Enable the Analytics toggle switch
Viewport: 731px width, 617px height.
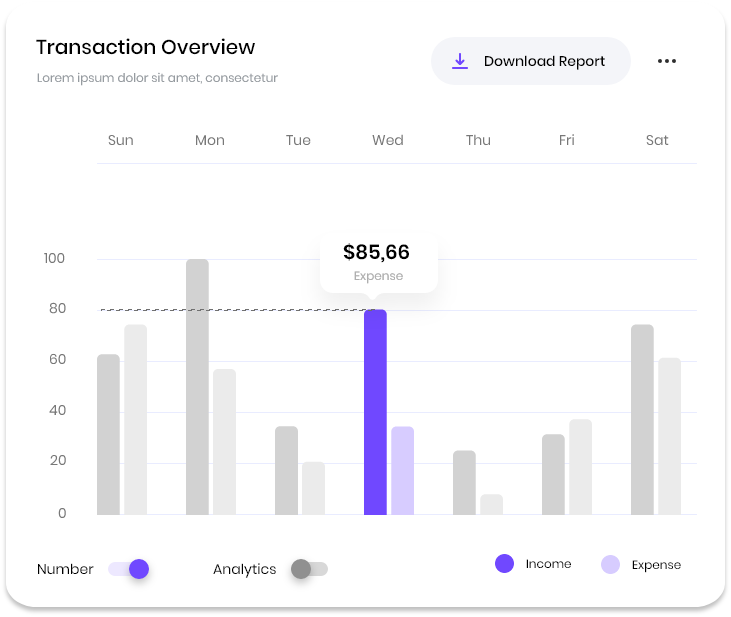(x=309, y=569)
